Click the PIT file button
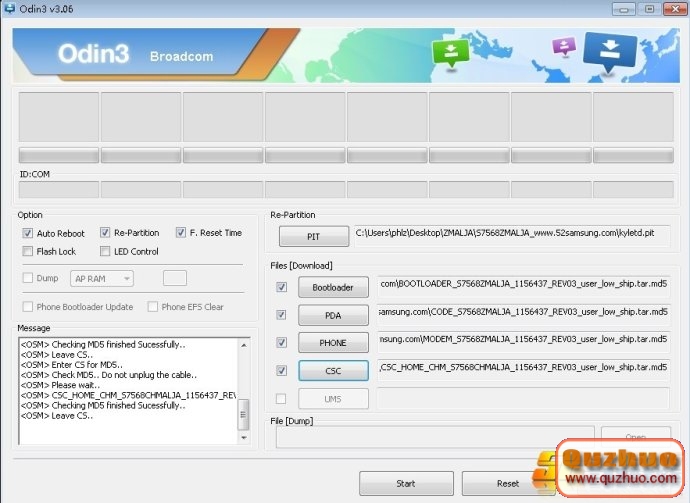Viewport: 690px width, 503px height. tap(314, 237)
